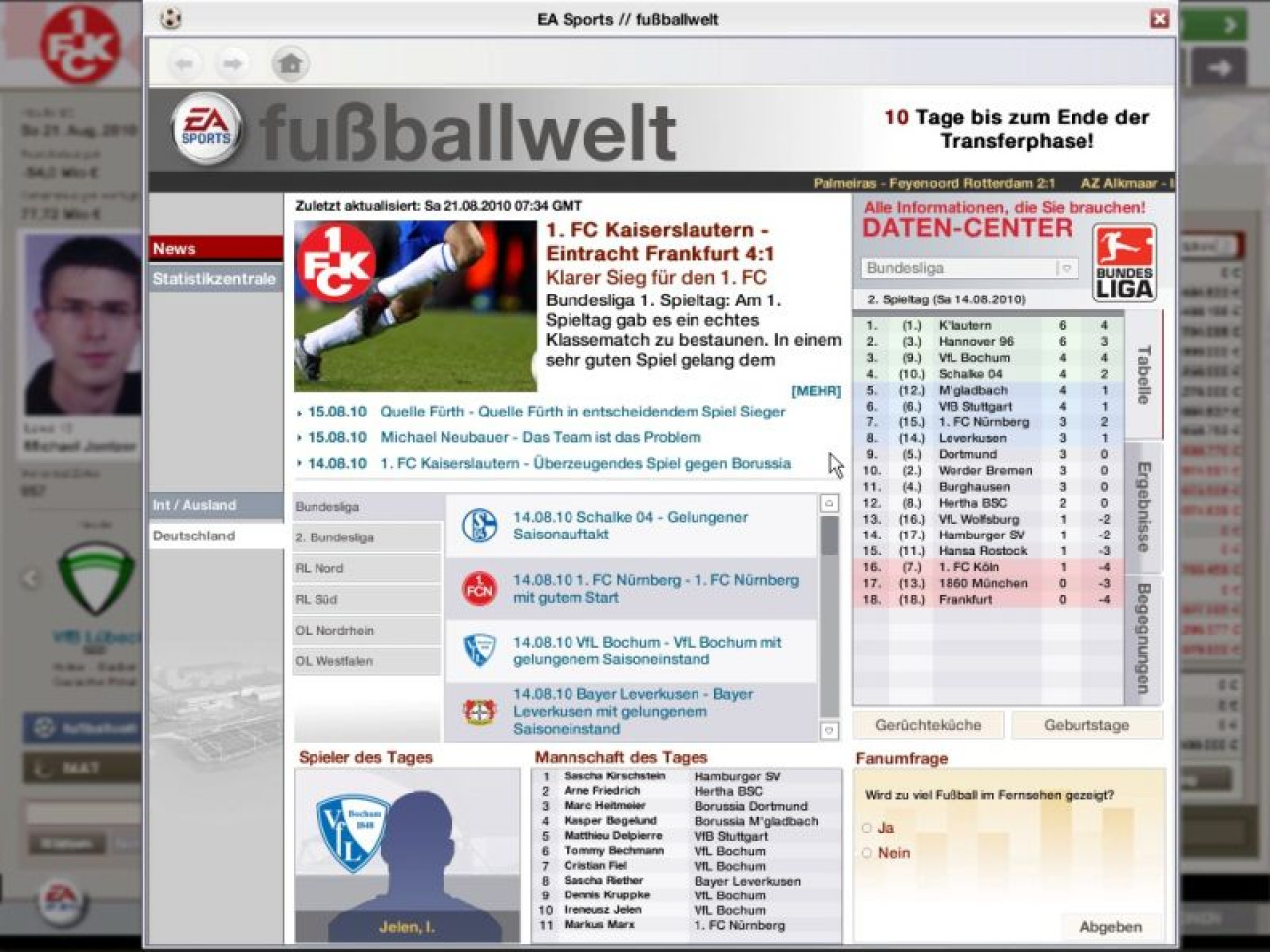
Task: Close the fußballwelt window
Action: click(1159, 18)
